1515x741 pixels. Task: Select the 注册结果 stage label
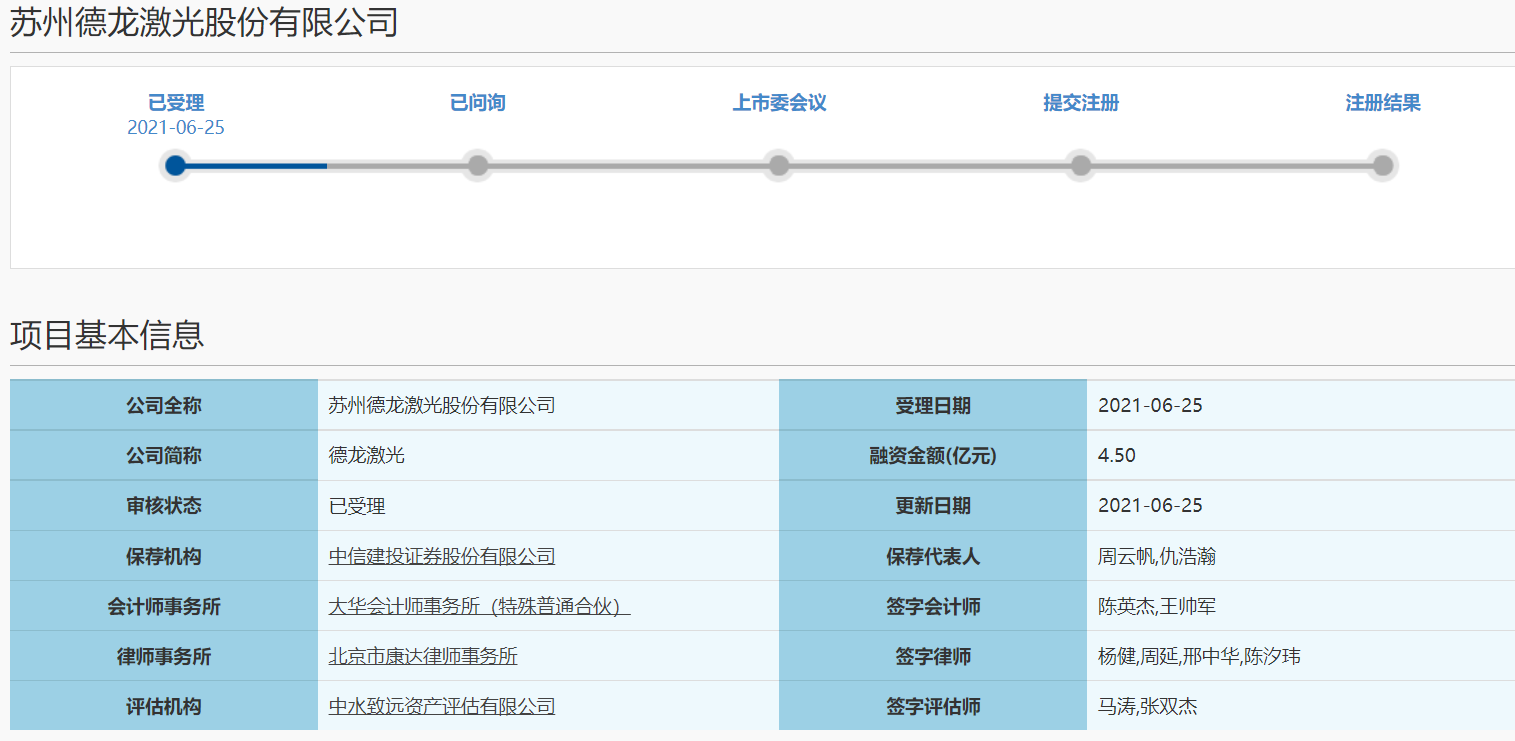pyautogui.click(x=1382, y=103)
